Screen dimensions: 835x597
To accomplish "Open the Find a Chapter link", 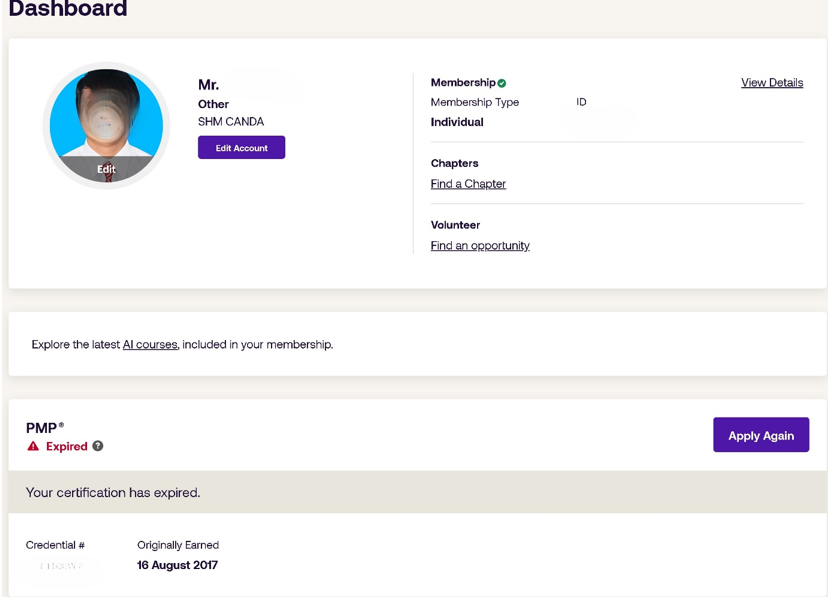I will click(468, 184).
